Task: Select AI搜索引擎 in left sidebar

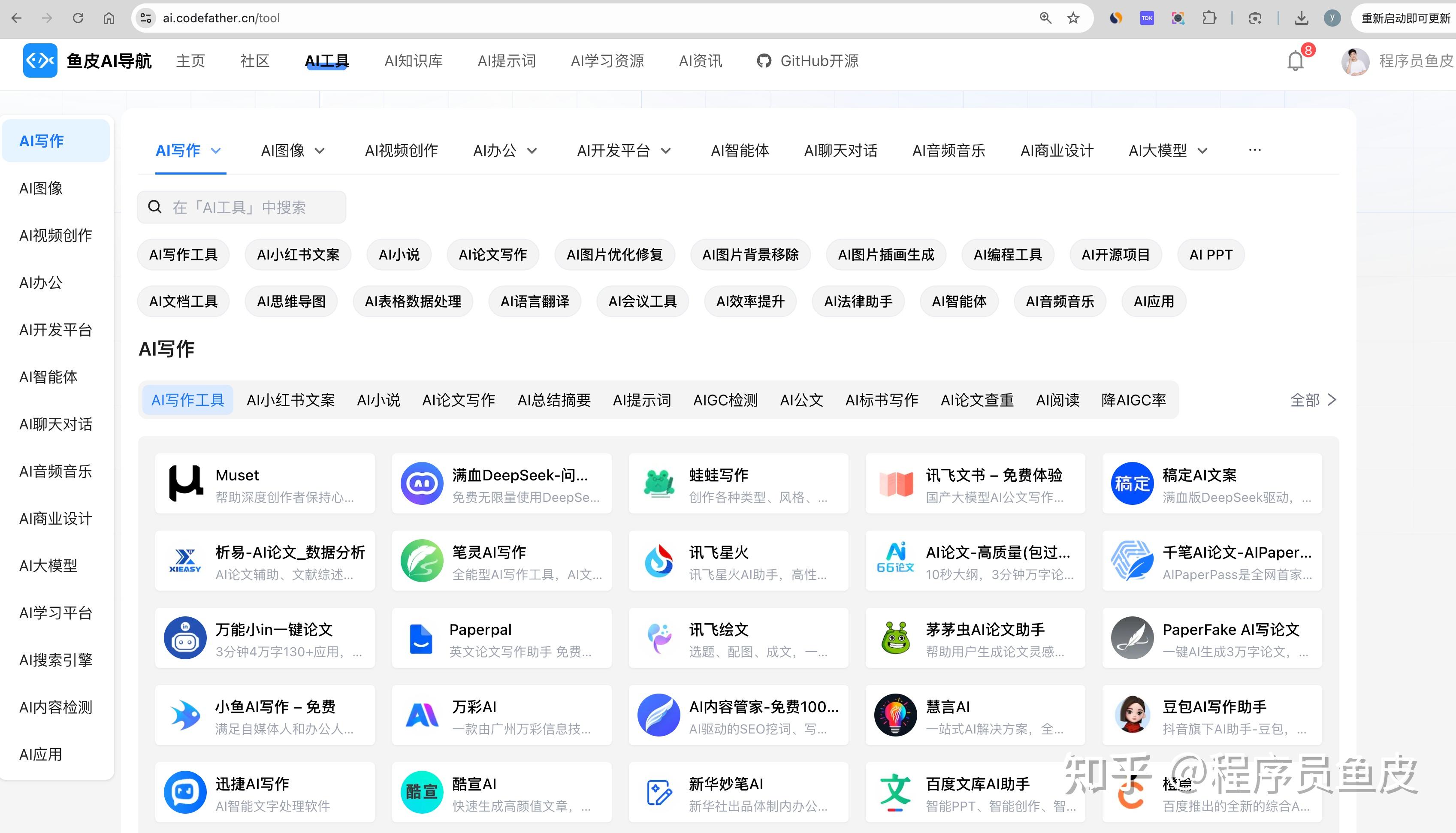Action: tap(55, 660)
